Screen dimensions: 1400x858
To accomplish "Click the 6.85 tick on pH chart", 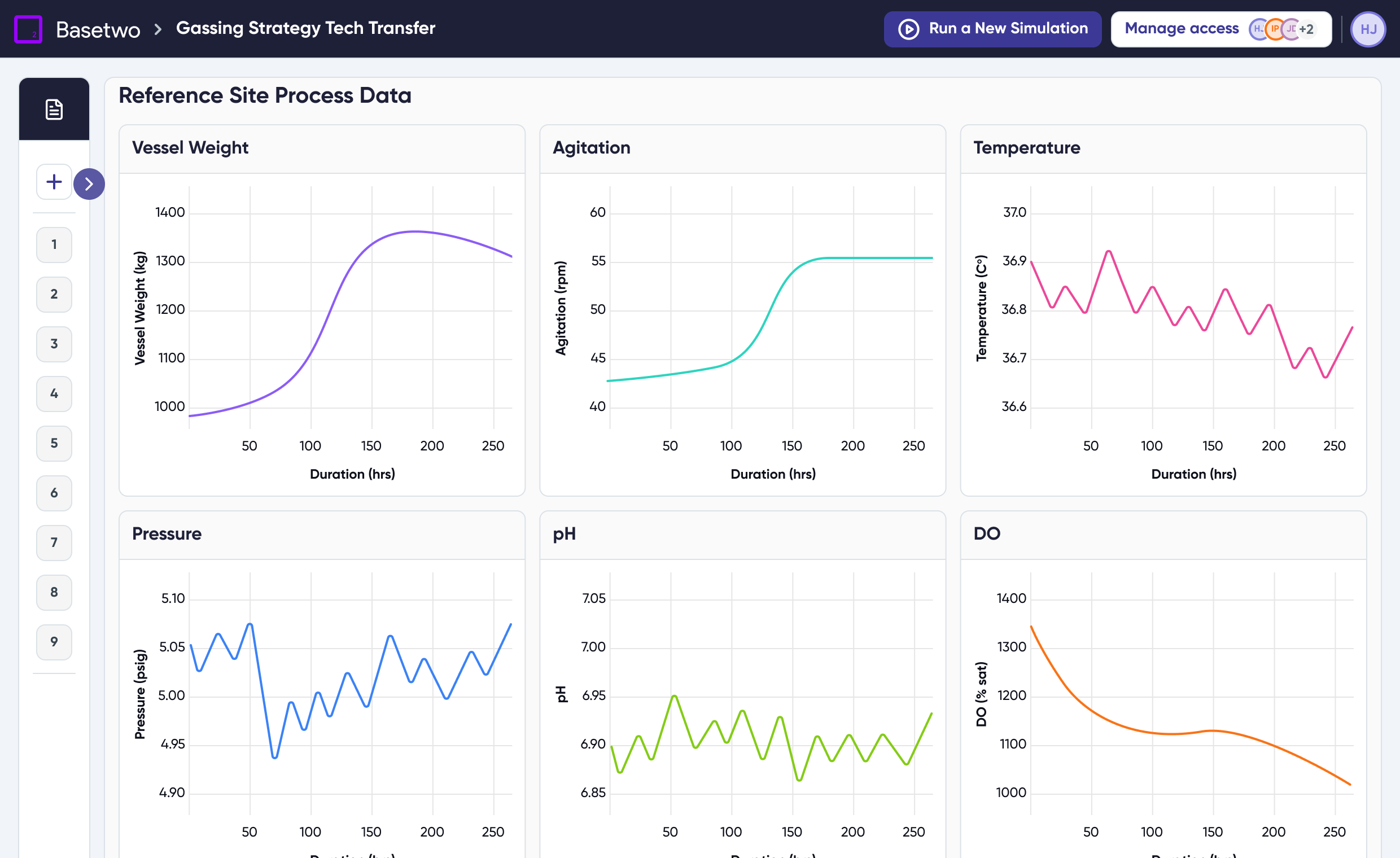I will (x=593, y=793).
